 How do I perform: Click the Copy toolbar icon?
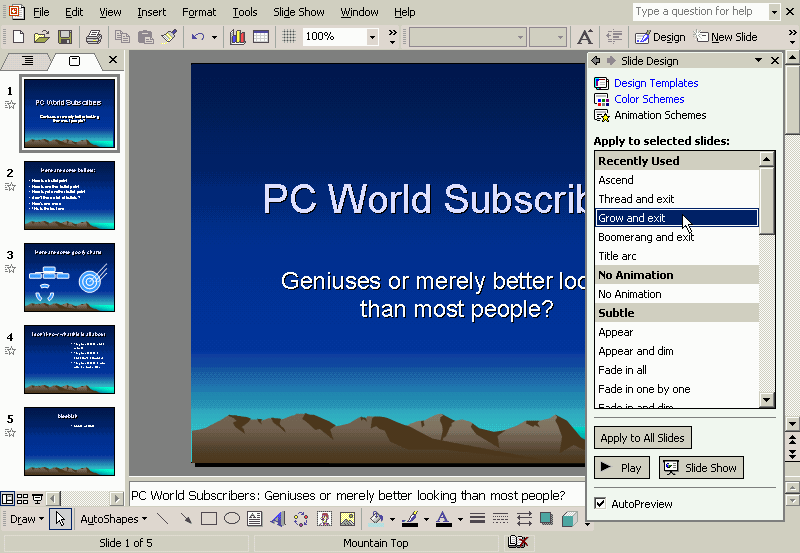[x=122, y=37]
